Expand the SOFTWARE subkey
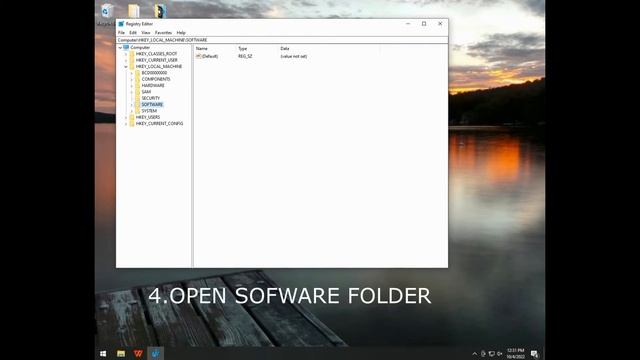 coord(132,104)
